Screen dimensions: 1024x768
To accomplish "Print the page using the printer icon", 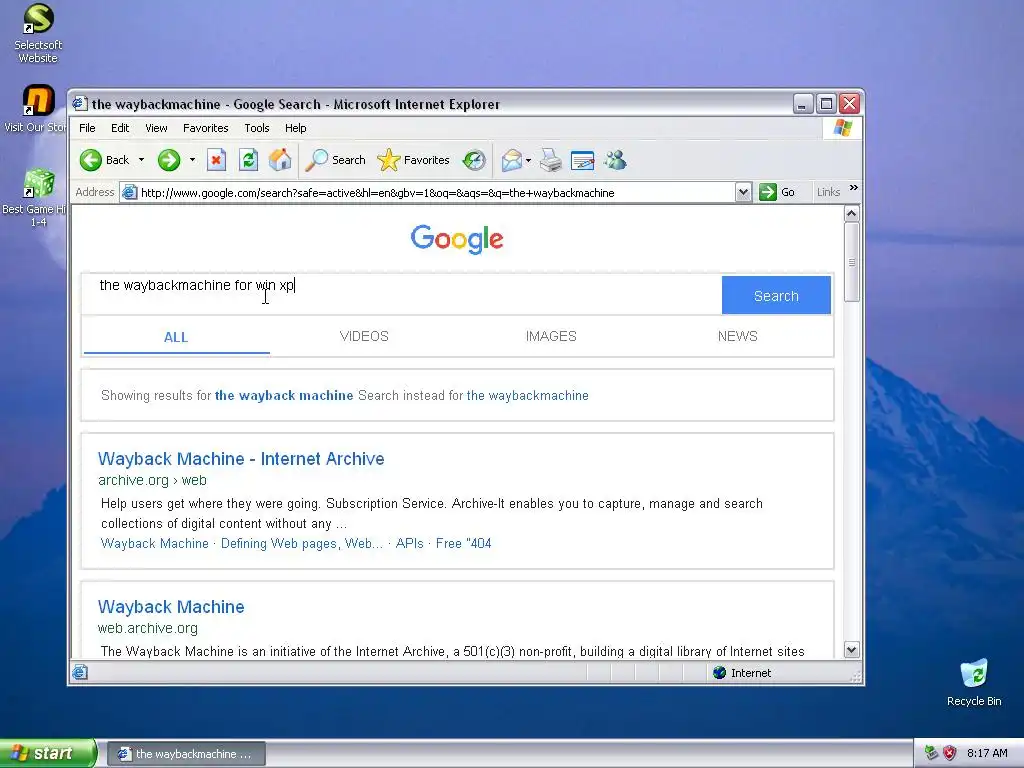I will pos(551,160).
